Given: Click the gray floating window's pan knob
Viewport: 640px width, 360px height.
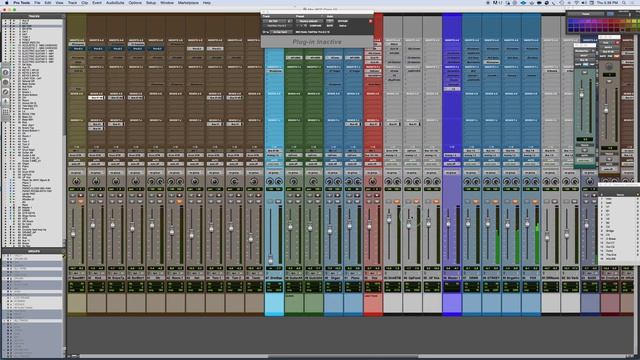Looking at the screenshot, I should point(609,67).
